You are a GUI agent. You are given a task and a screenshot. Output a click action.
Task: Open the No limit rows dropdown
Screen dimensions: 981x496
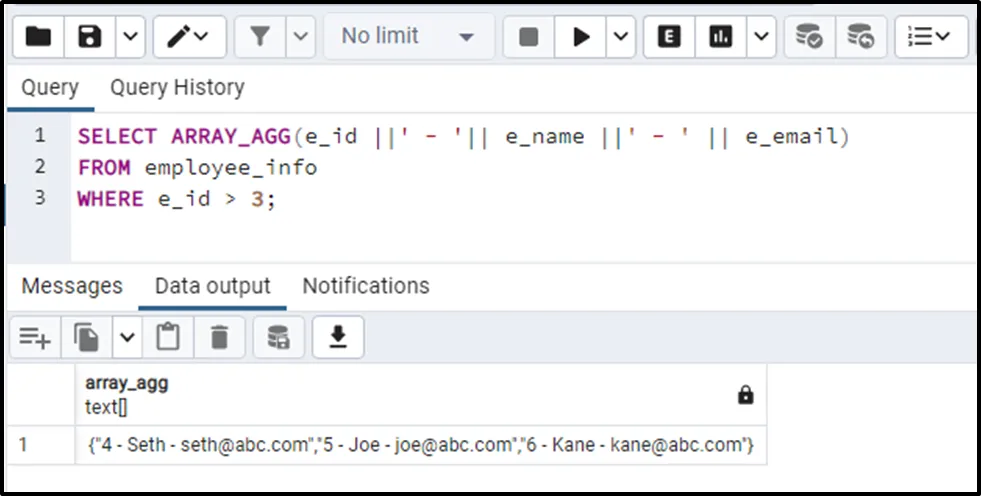[408, 37]
